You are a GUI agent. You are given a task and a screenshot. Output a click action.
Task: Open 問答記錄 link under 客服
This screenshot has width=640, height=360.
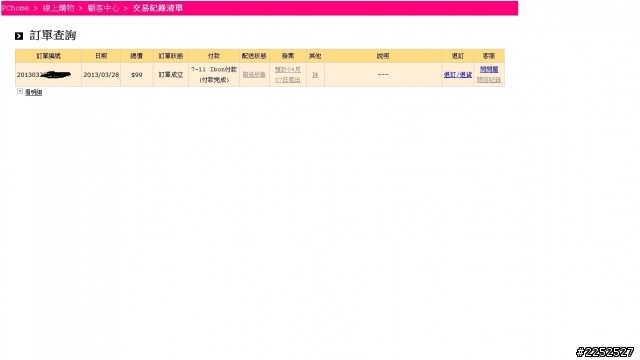(489, 80)
